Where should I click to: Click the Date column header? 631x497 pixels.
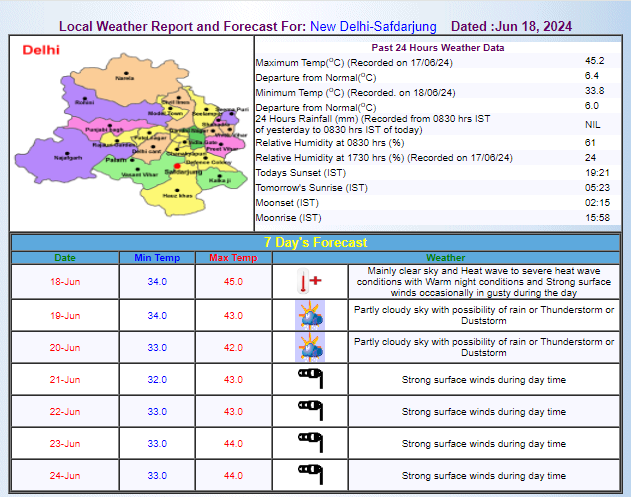64,258
